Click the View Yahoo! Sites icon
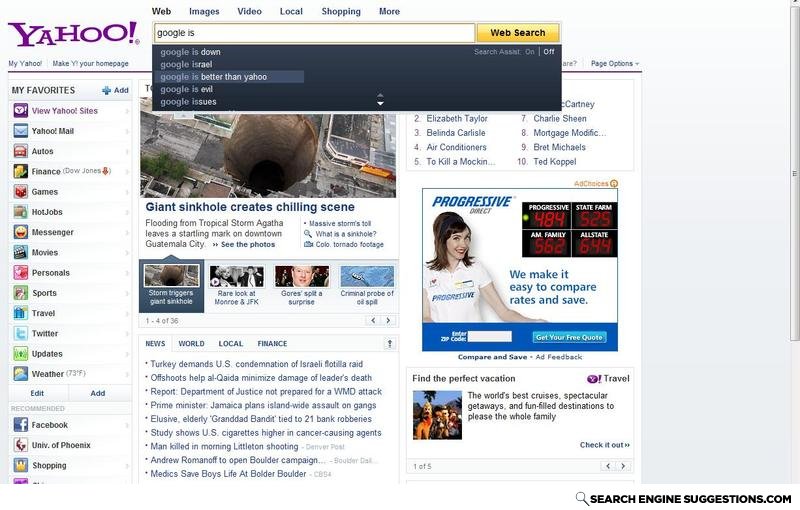The image size is (800, 510). point(20,111)
